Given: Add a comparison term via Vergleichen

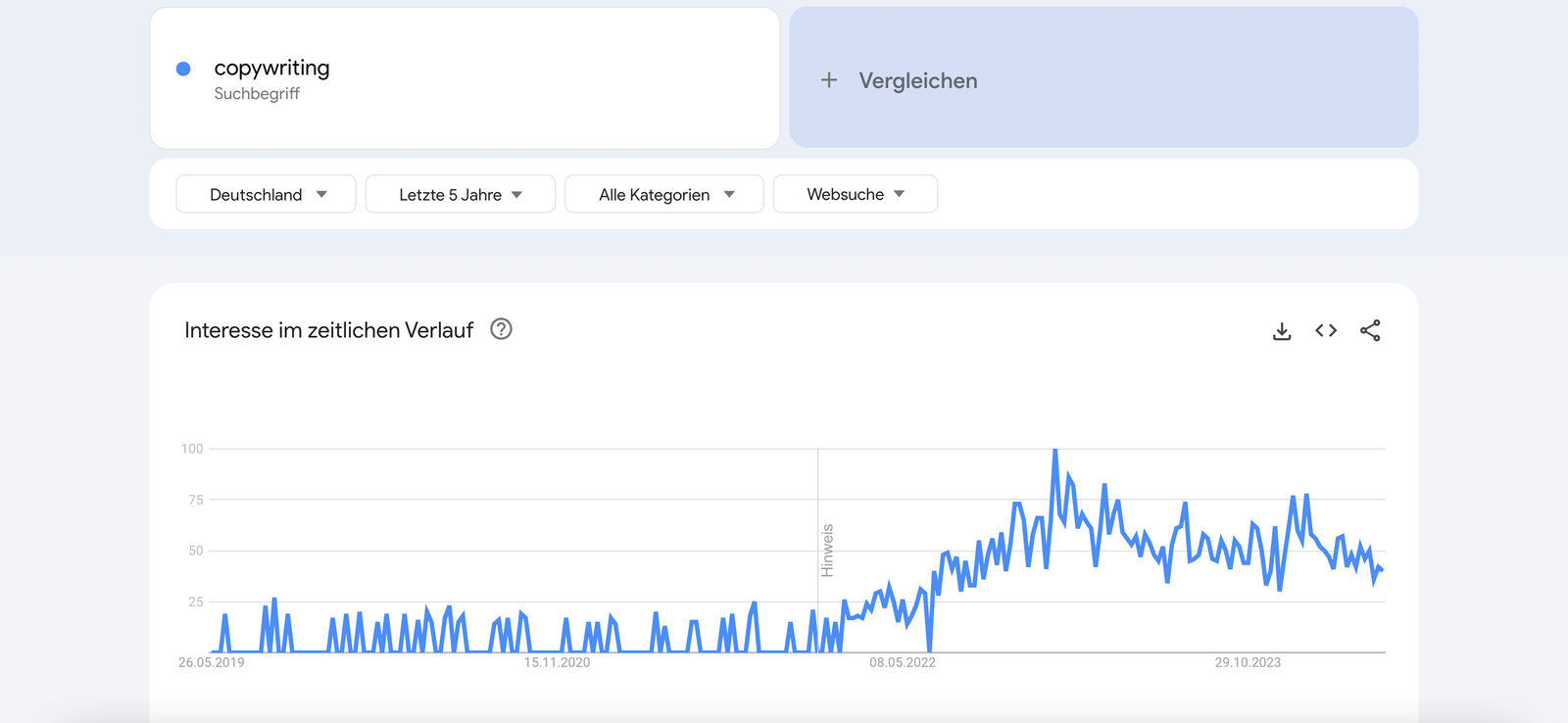Looking at the screenshot, I should [x=1104, y=78].
